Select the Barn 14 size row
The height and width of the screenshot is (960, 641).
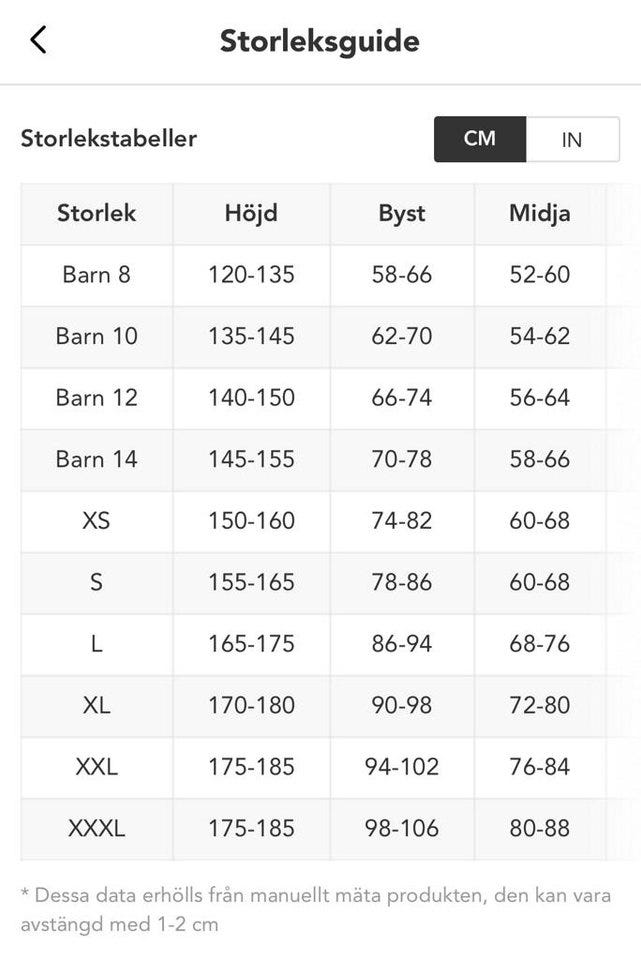tap(96, 459)
